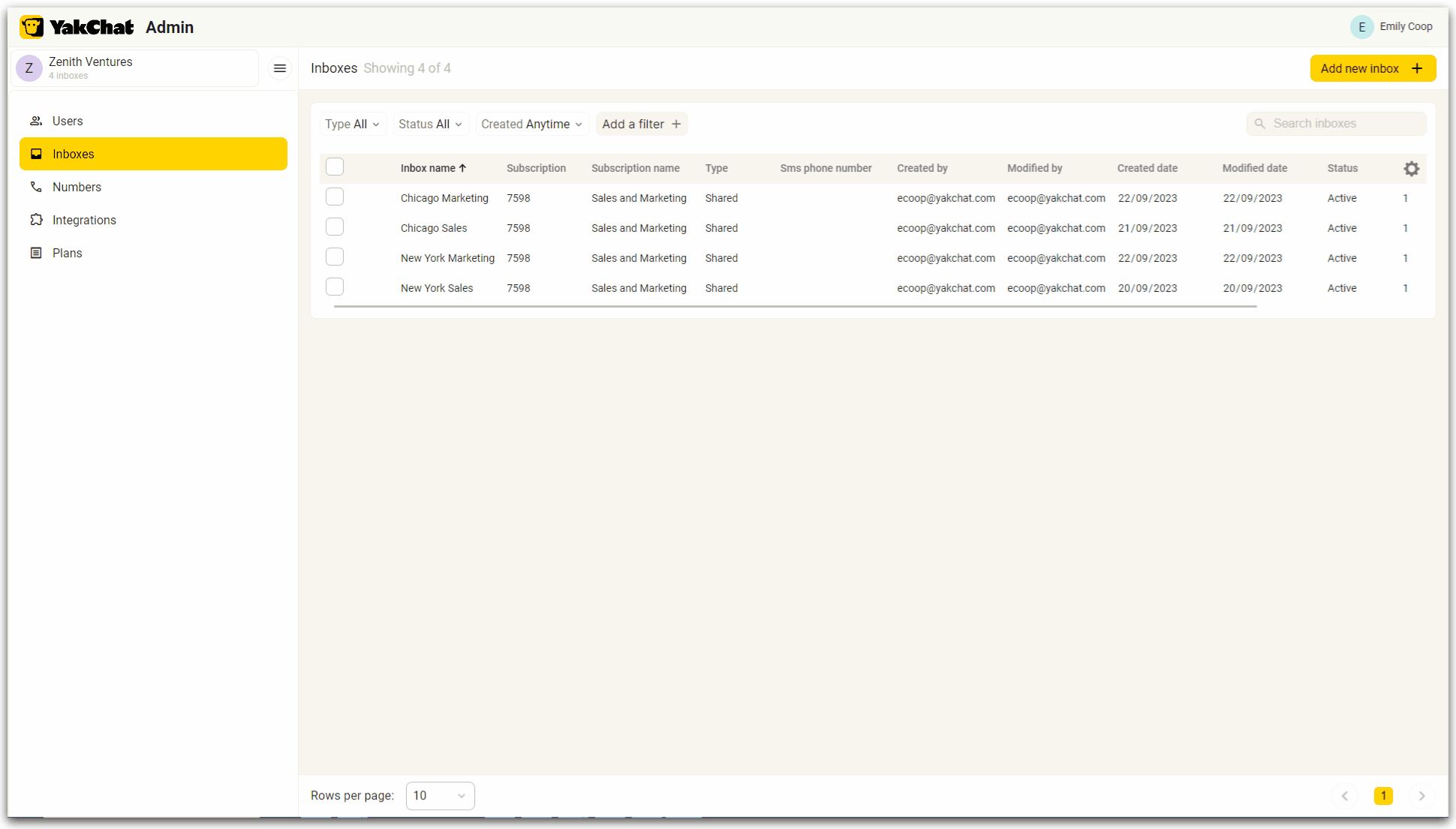
Task: Check the New York Sales row checkbox
Action: click(335, 286)
